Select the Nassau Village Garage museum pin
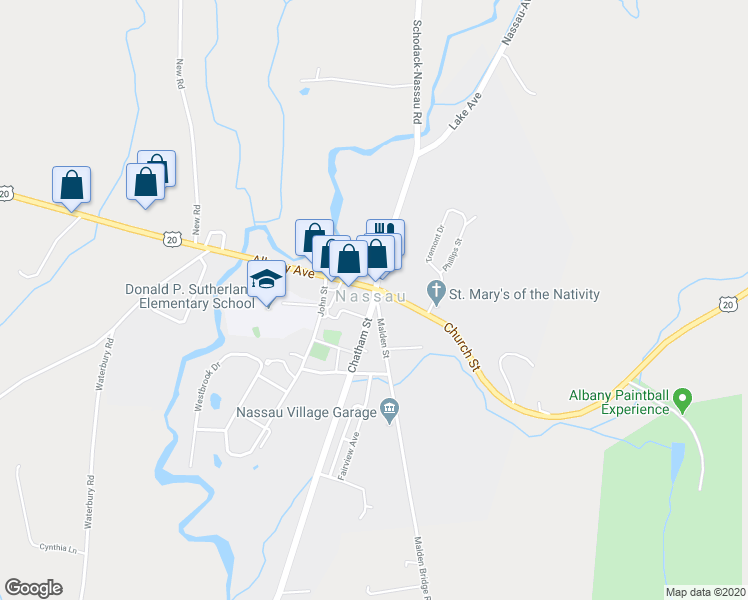The width and height of the screenshot is (748, 600). (x=390, y=410)
